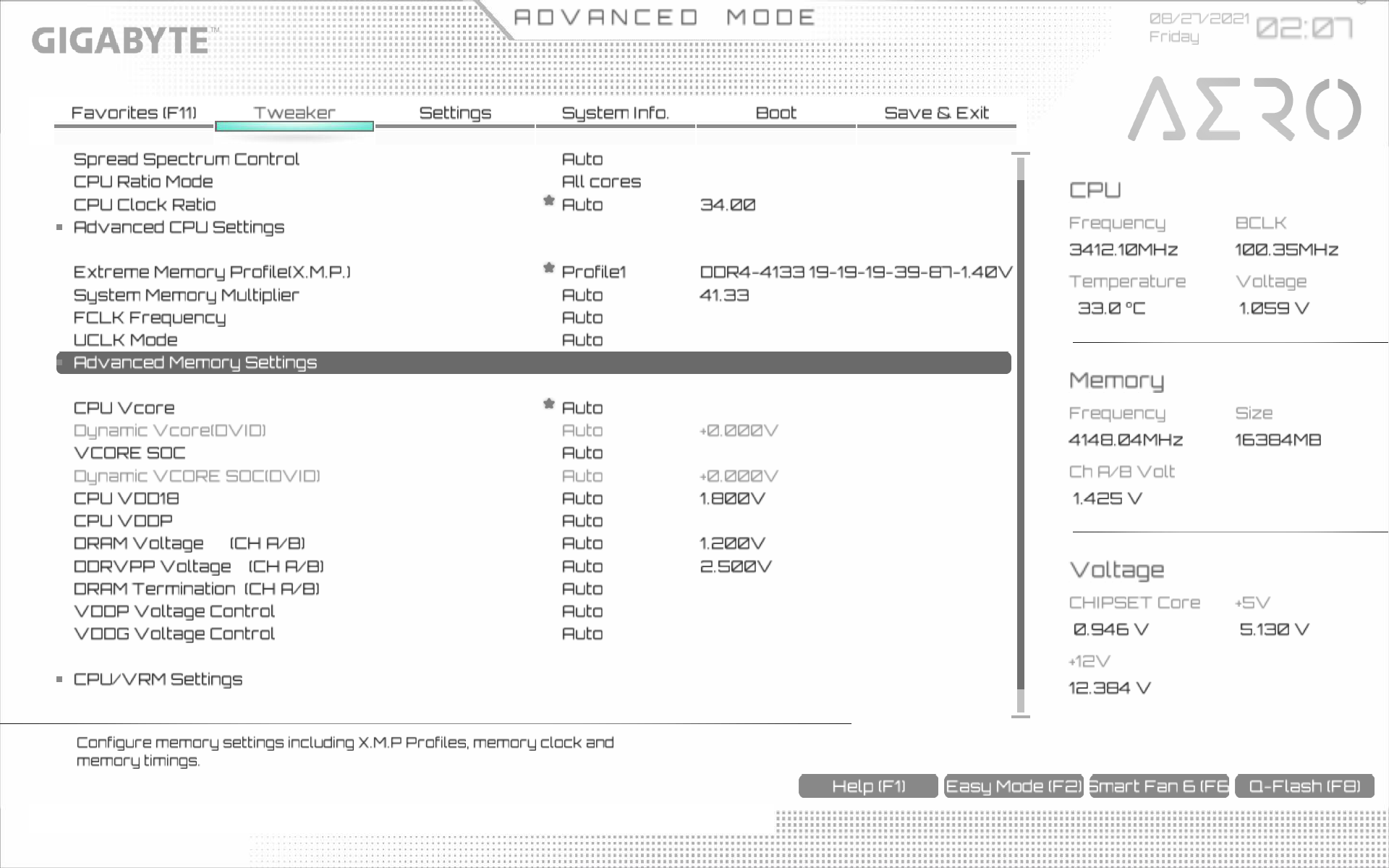
Task: Change CPU Ratio Mode from All cores
Action: (x=600, y=182)
